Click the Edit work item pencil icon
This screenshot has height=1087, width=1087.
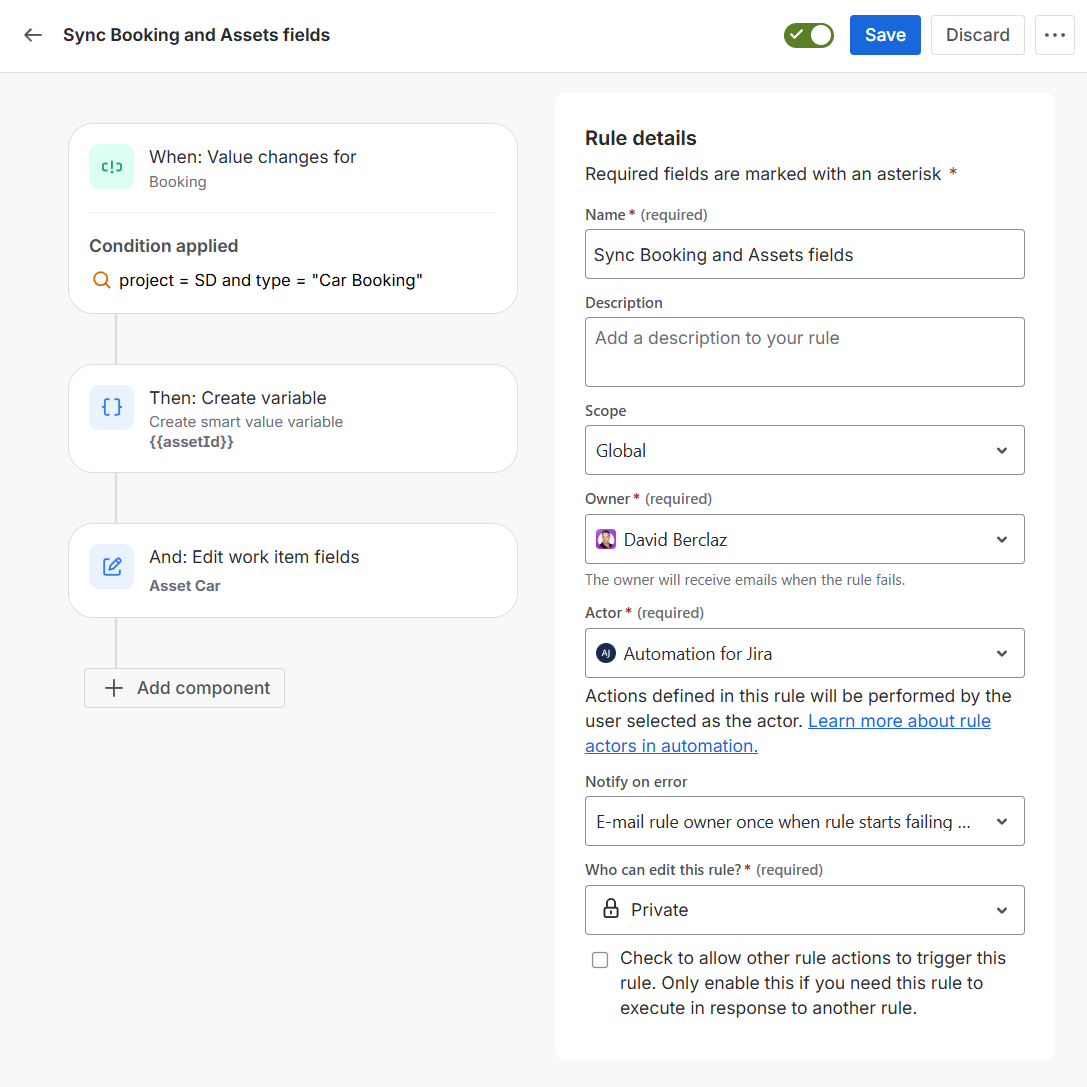pyautogui.click(x=111, y=567)
